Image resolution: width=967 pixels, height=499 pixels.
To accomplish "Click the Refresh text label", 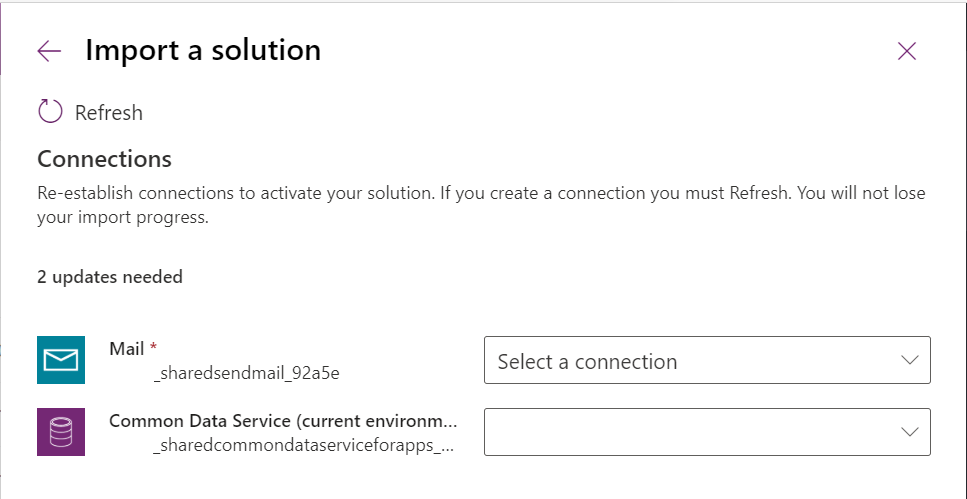I will click(x=109, y=113).
